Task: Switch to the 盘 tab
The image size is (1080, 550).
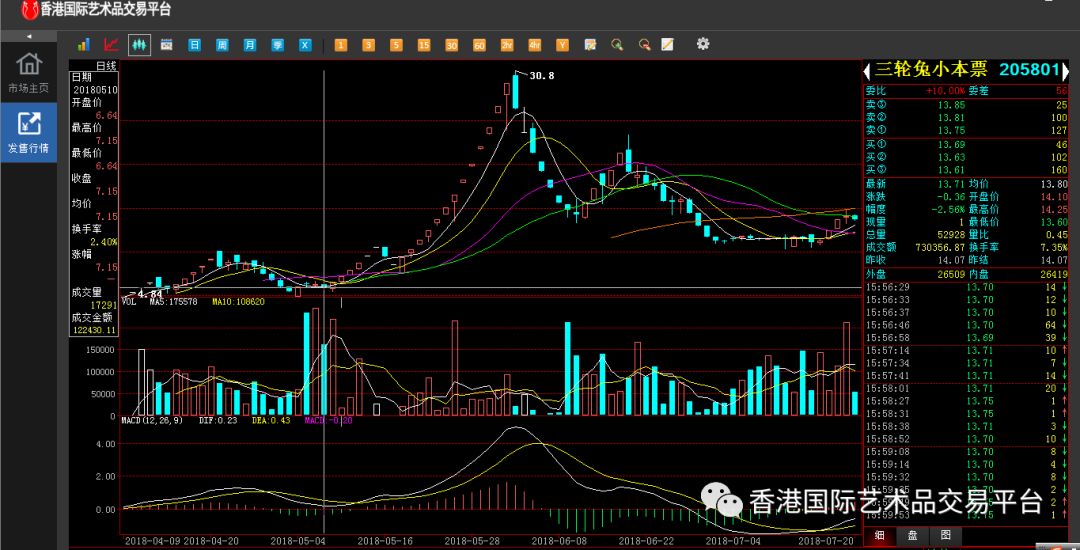Action: click(x=911, y=535)
